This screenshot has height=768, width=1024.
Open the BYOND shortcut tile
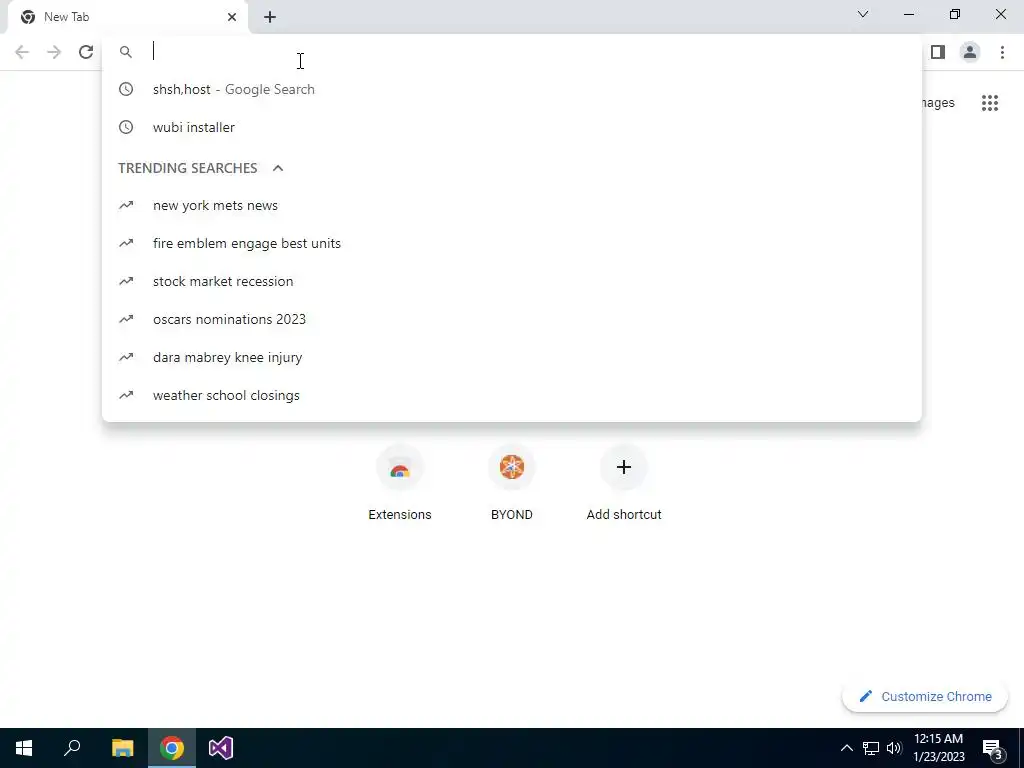click(x=511, y=483)
